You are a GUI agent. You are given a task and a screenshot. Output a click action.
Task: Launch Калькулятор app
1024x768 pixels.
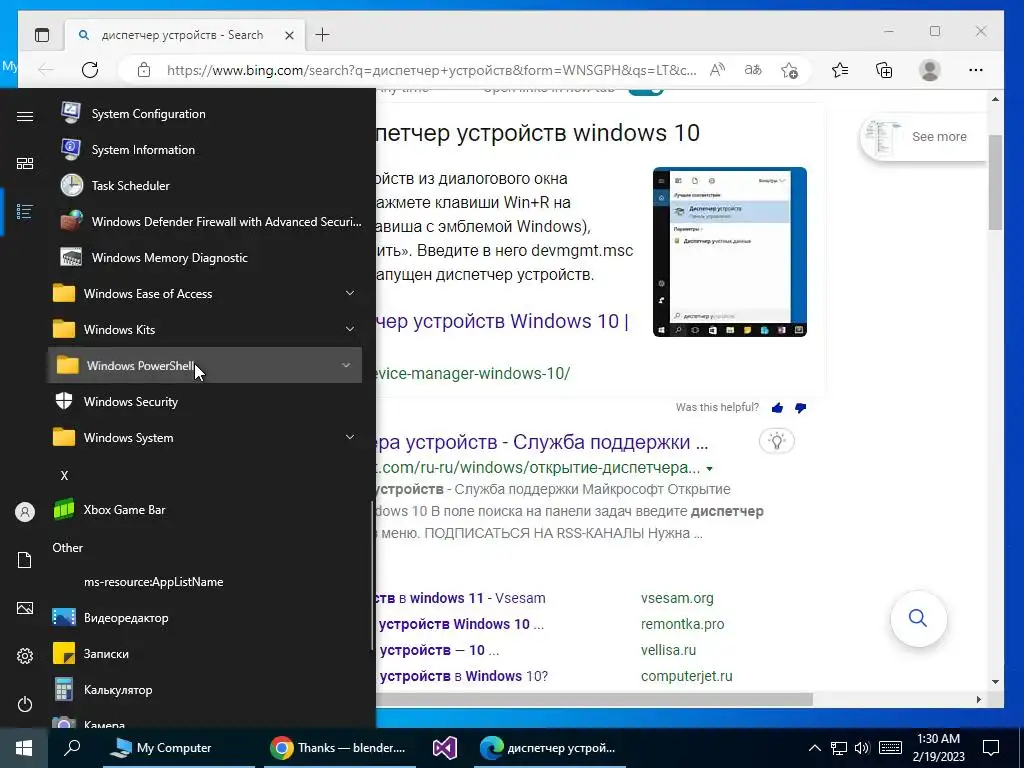tap(204, 689)
